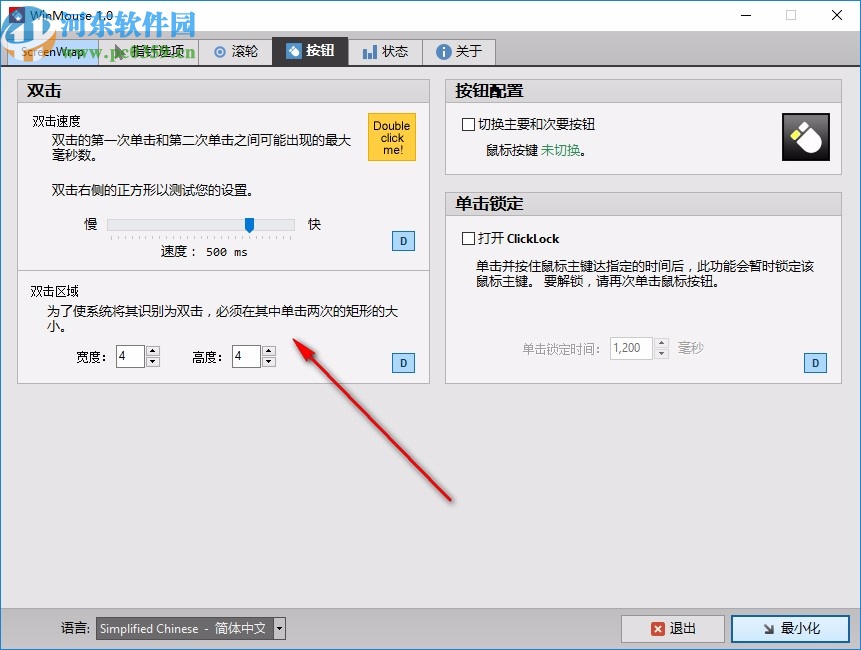Click the arrow icon on 最小化 button

pos(769,629)
